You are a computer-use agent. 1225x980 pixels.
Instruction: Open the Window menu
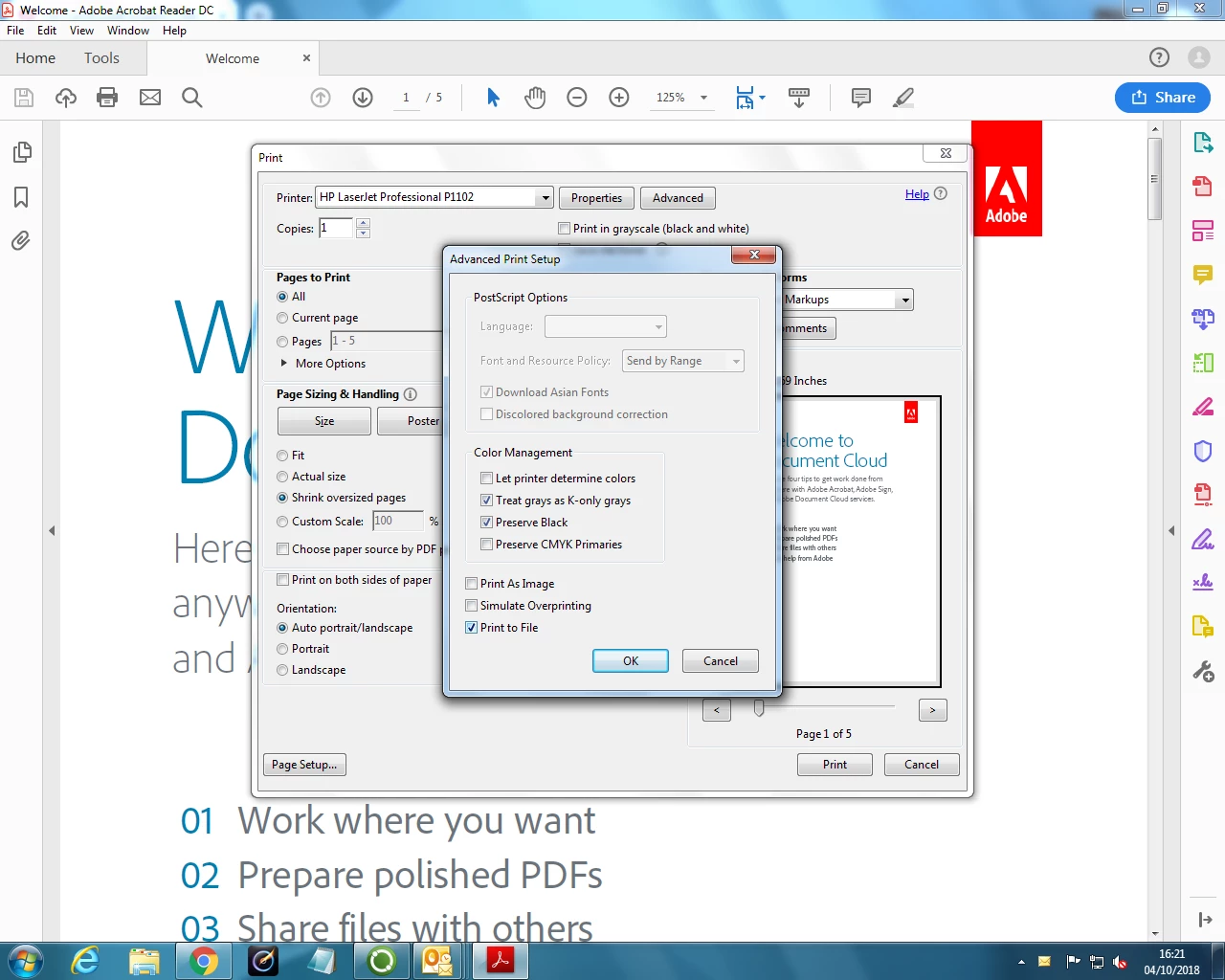coord(128,31)
